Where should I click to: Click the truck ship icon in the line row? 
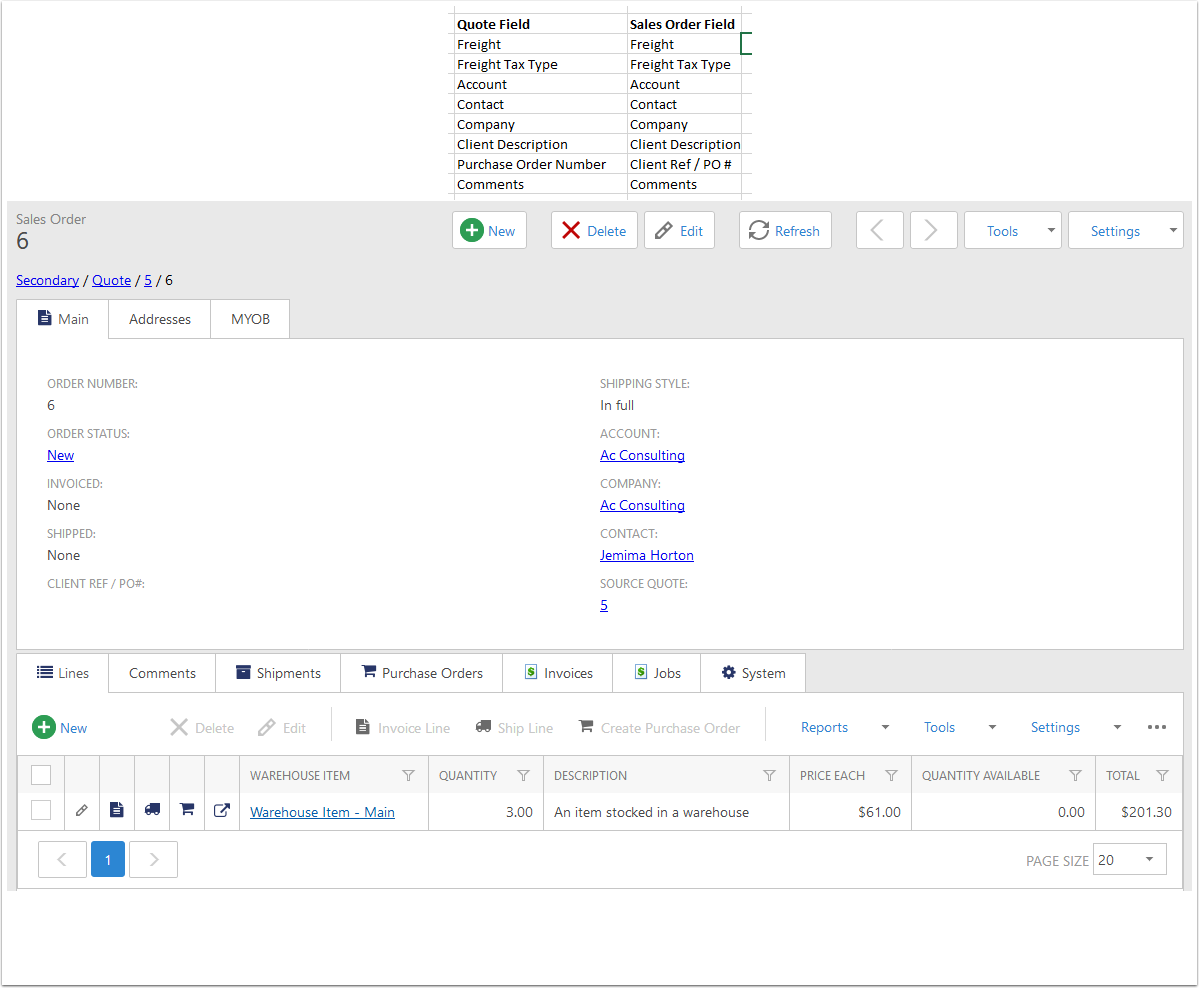click(152, 810)
